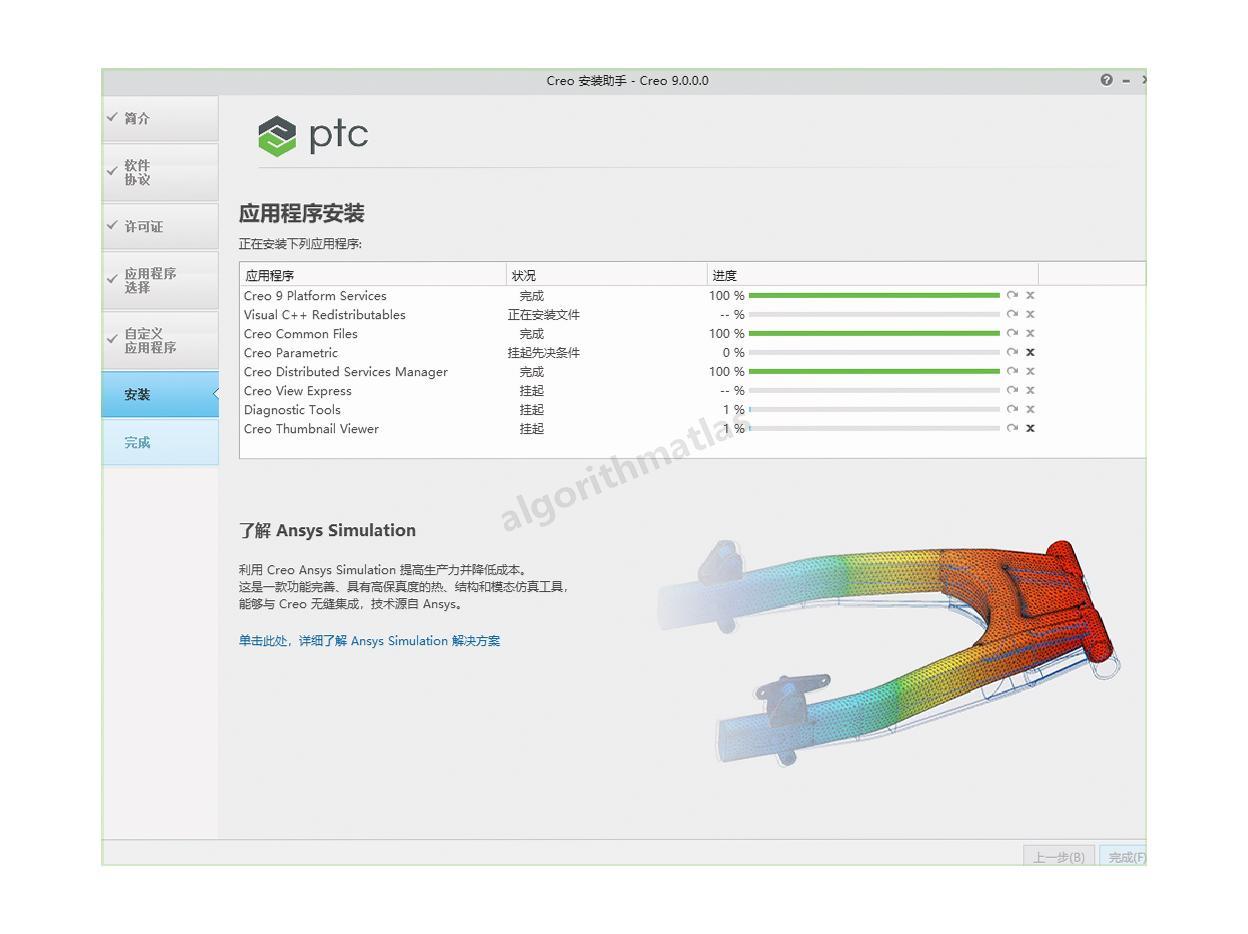
Task: Cancel Creo Parametric installation
Action: (1030, 352)
